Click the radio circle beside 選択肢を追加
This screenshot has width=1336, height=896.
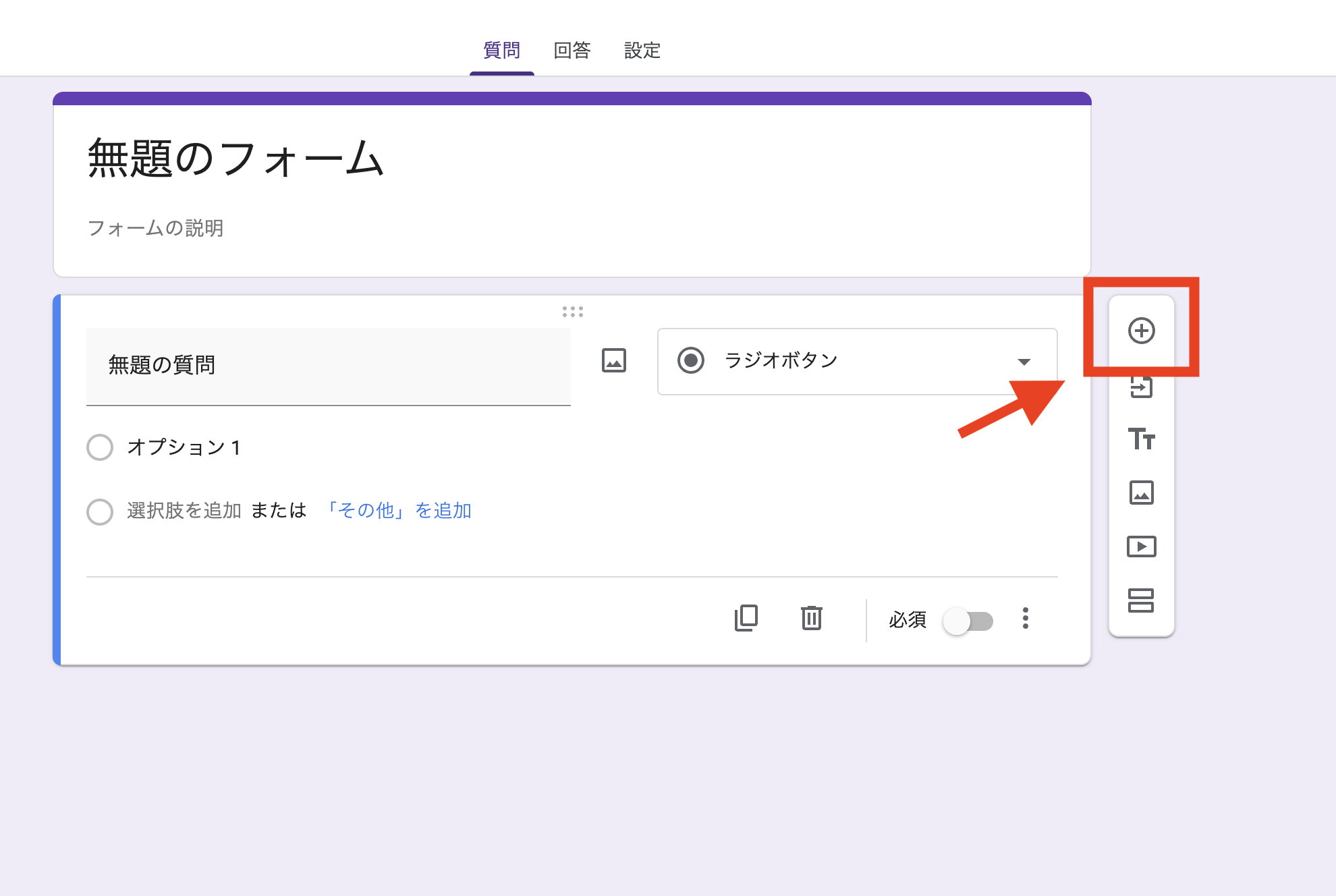tap(100, 511)
